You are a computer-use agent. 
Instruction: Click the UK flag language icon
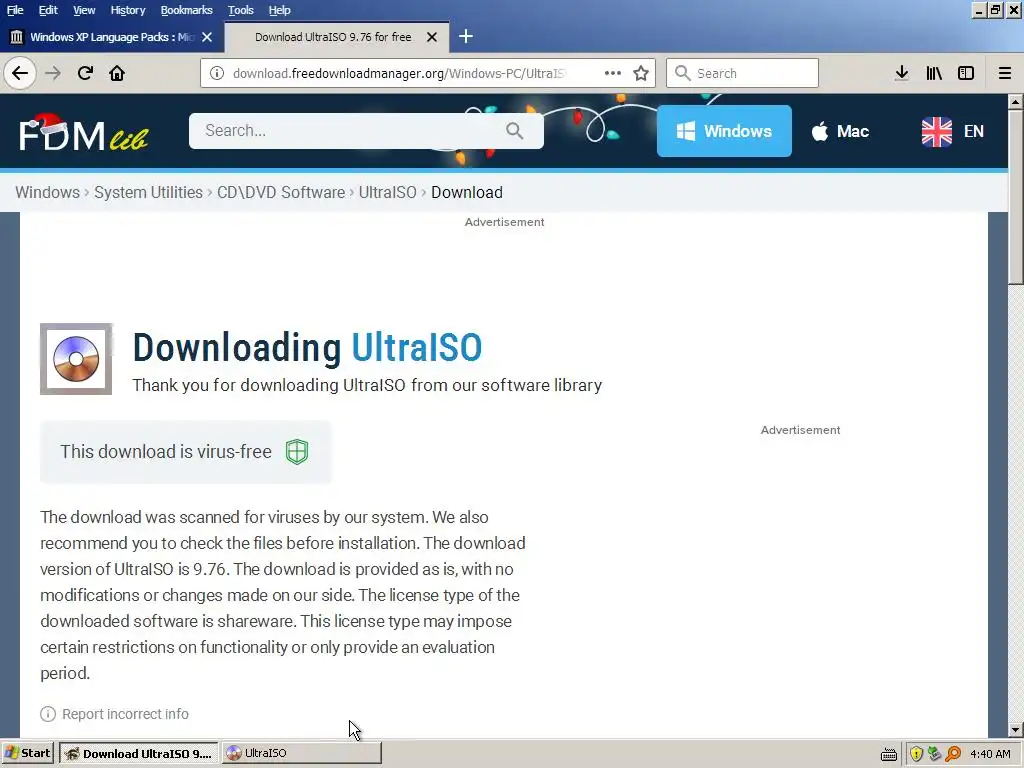point(936,131)
